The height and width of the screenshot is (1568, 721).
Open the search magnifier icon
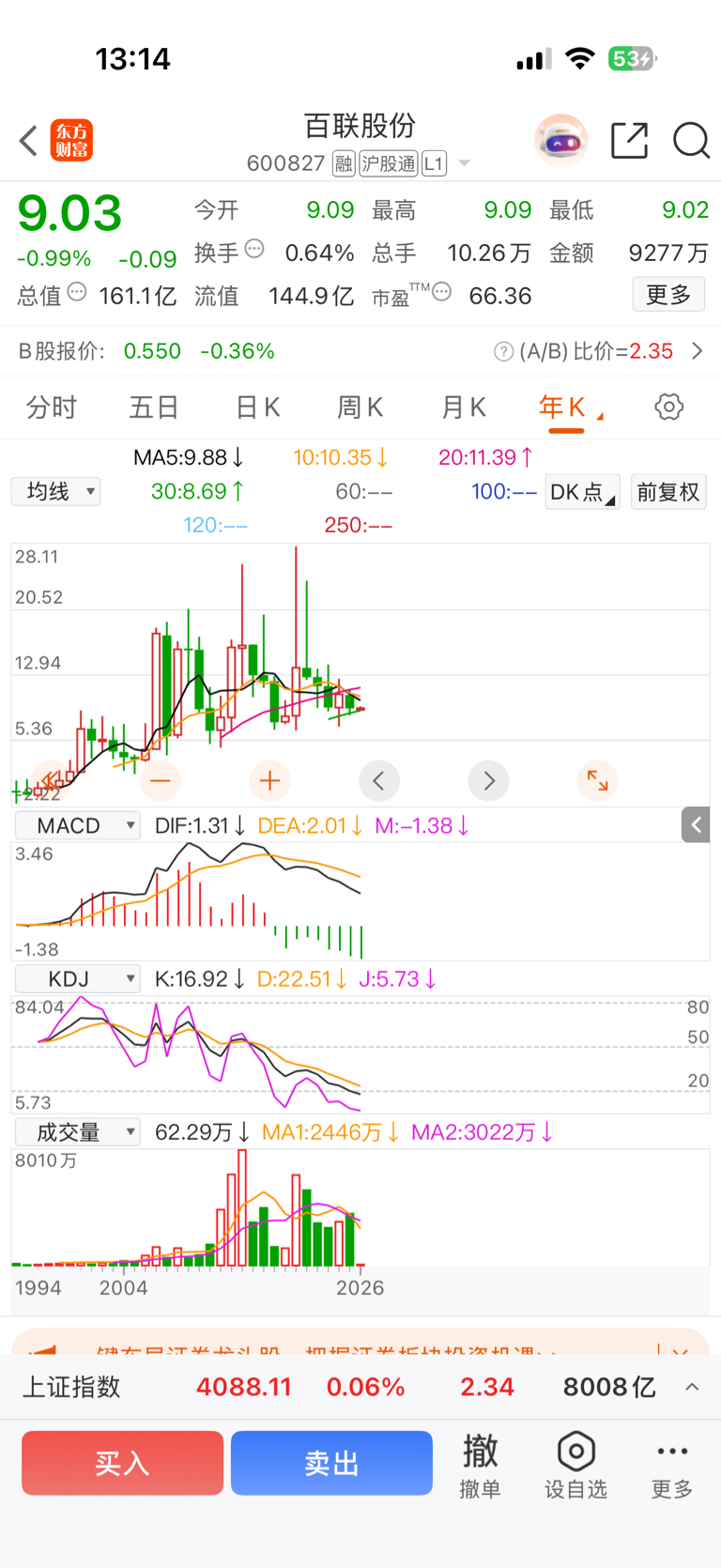tap(691, 141)
